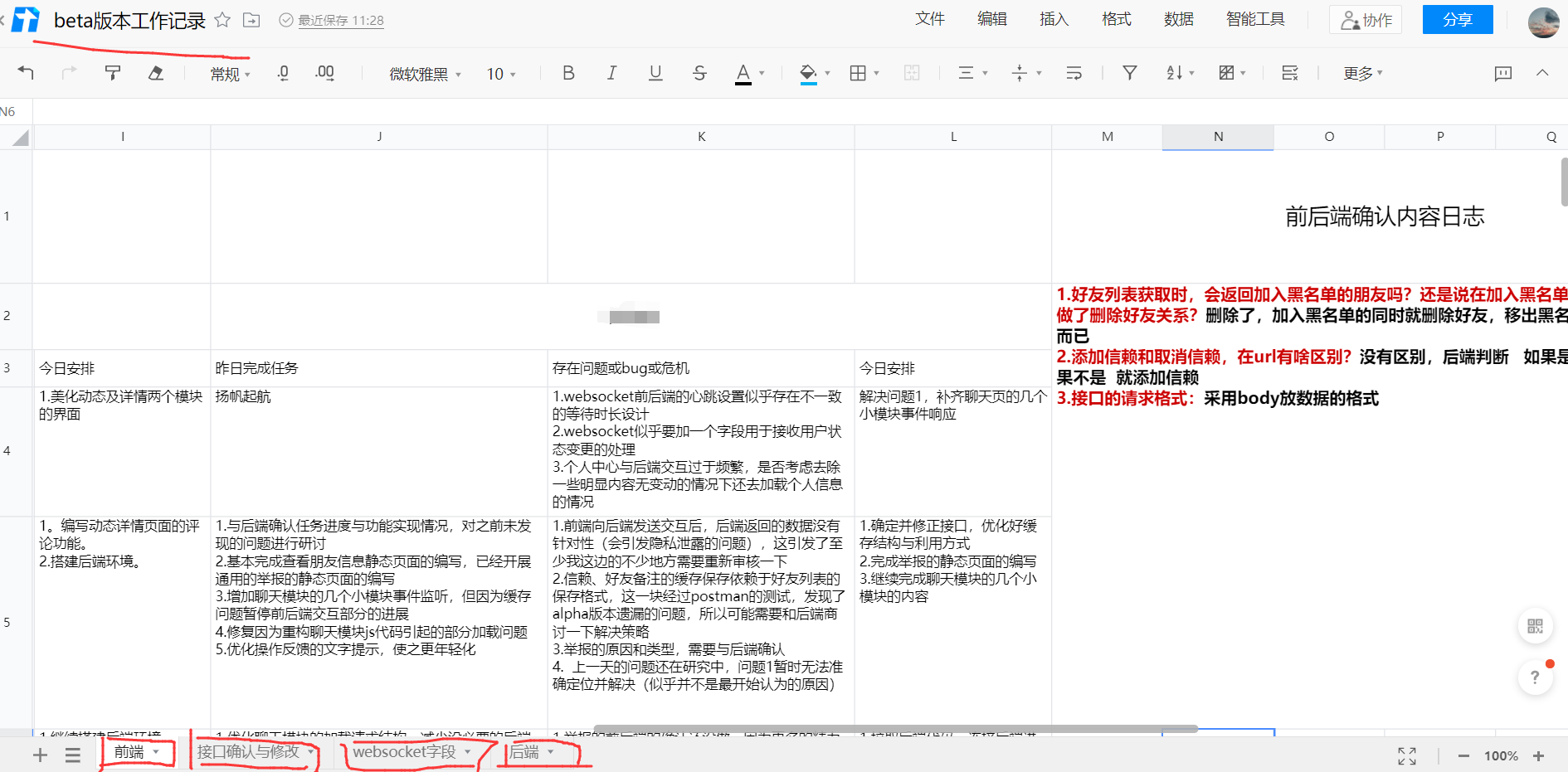Toggle italic formatting

[611, 73]
